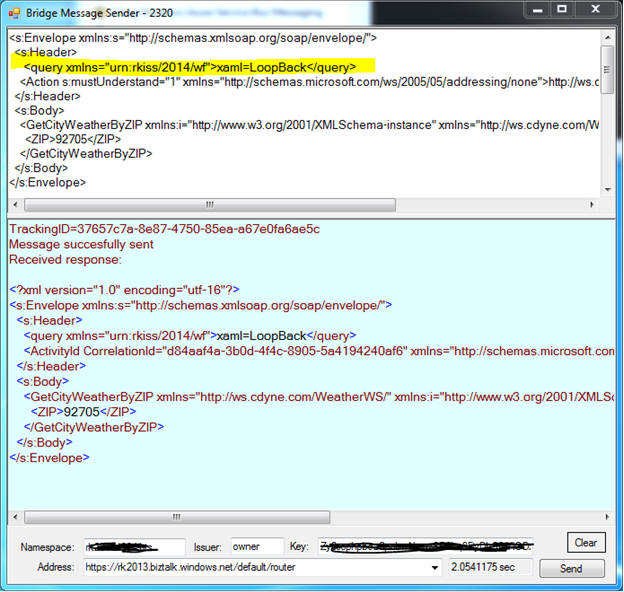This screenshot has height=592, width=624.
Task: Click request pane vertical scrollbar thumb
Action: [607, 70]
